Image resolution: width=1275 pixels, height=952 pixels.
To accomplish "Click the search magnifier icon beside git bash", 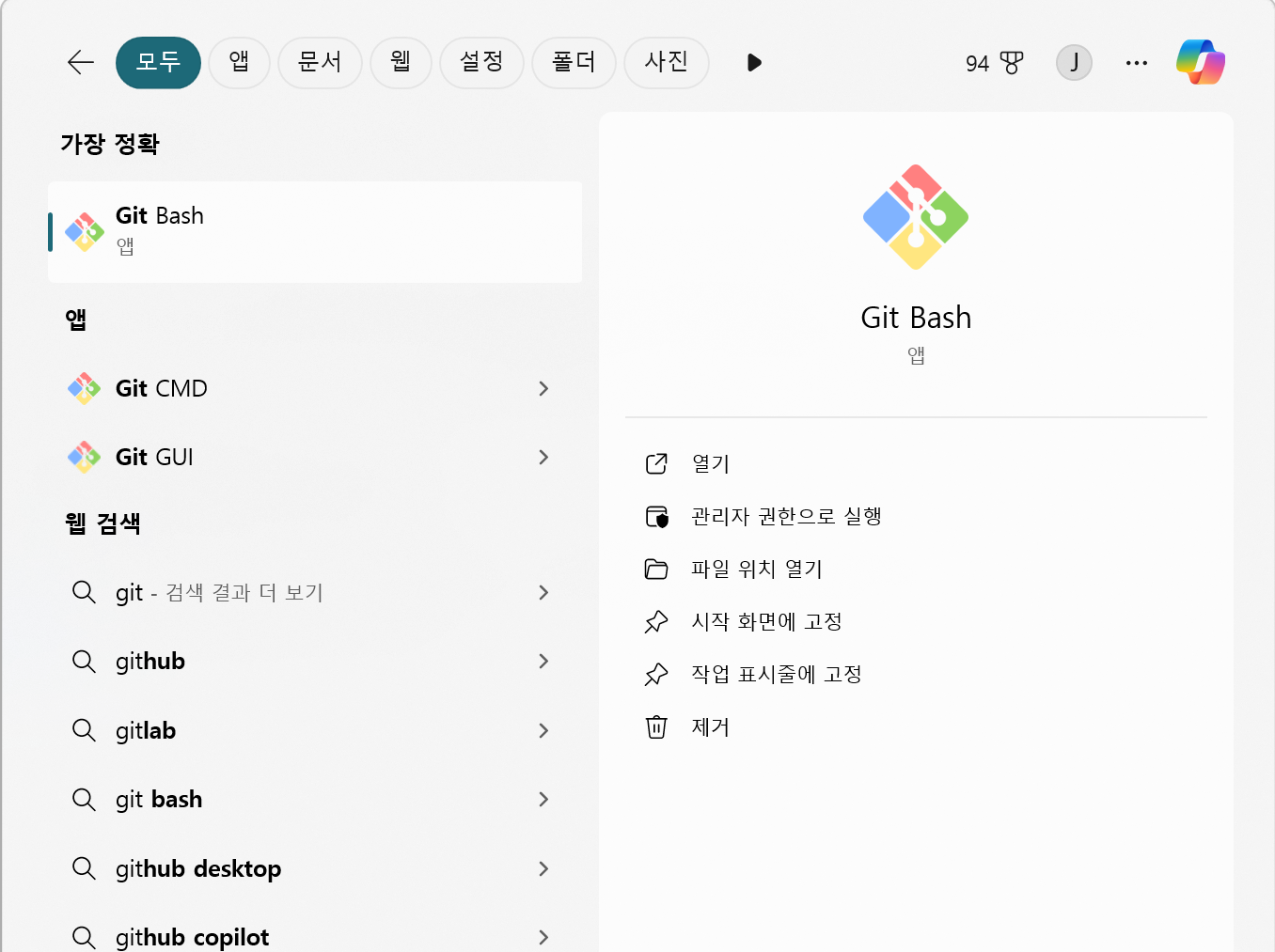I will [84, 800].
